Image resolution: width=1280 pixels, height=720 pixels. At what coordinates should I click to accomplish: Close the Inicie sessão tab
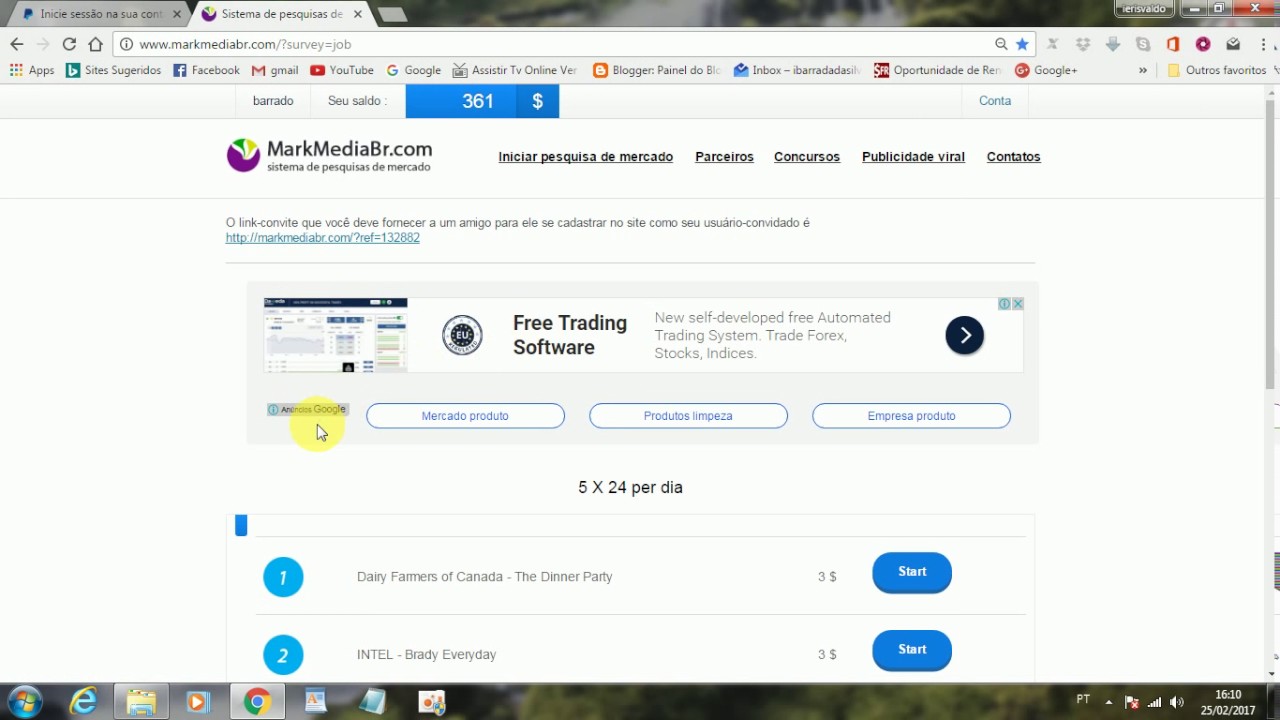[x=177, y=14]
